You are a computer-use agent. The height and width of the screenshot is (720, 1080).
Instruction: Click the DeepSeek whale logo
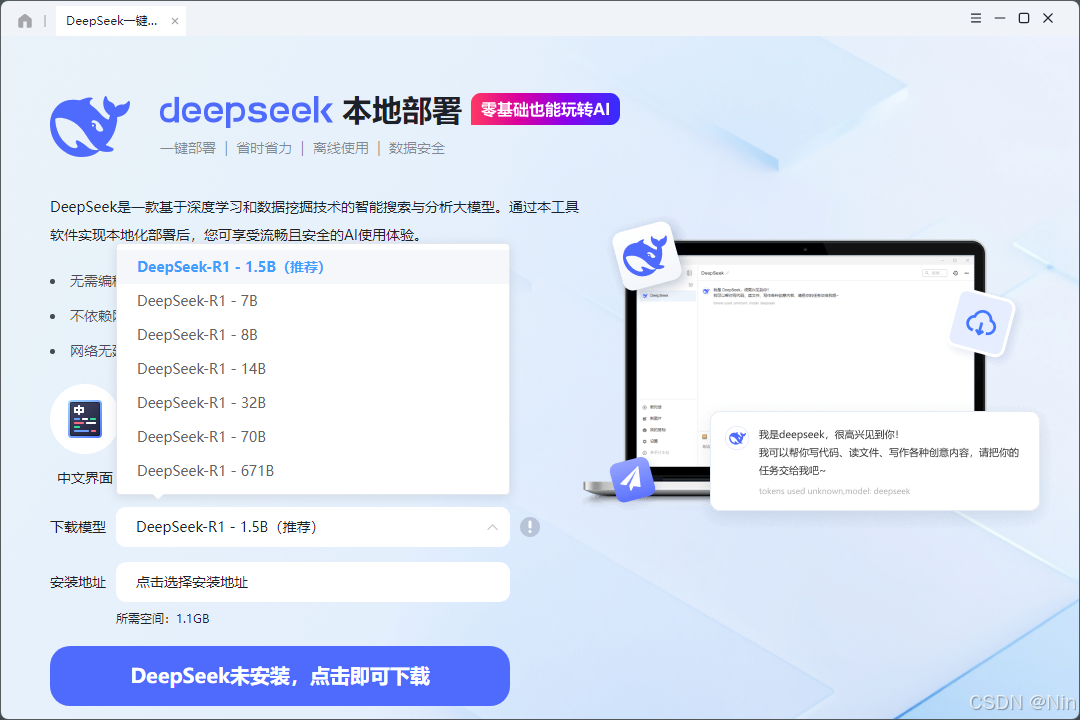(90, 126)
